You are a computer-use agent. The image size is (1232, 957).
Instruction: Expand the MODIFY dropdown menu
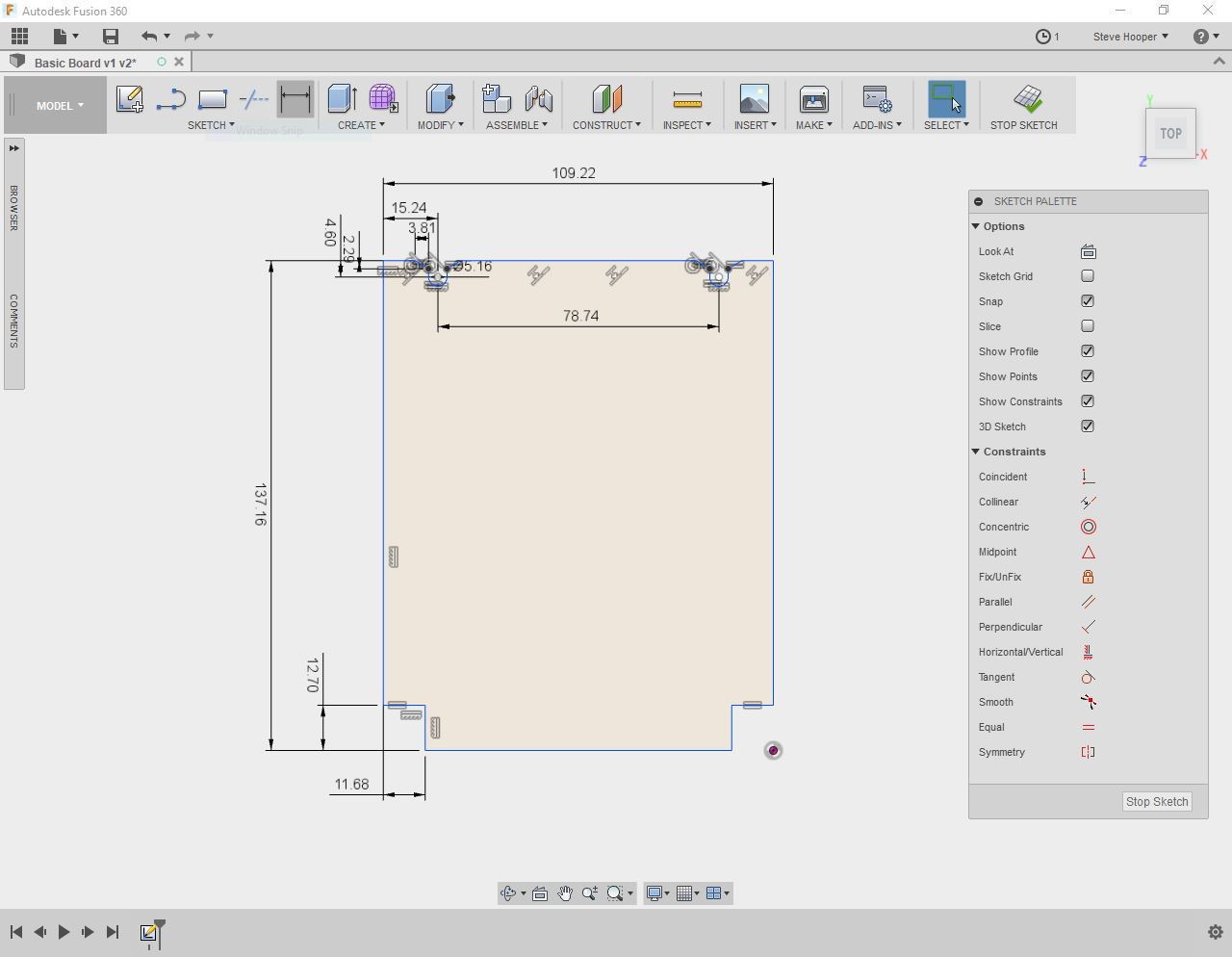(440, 124)
